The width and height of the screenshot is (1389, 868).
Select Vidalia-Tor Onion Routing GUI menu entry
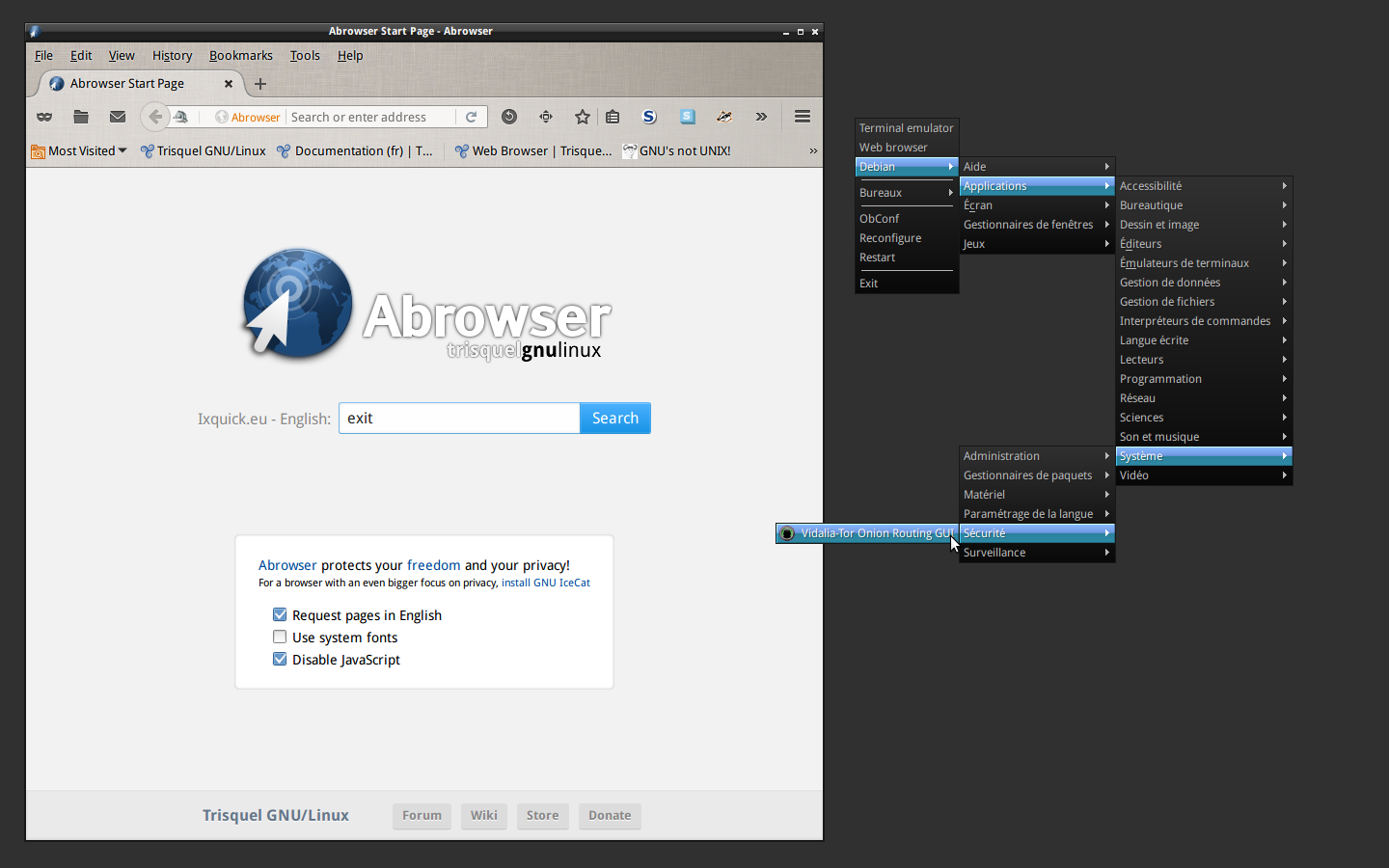(x=867, y=533)
